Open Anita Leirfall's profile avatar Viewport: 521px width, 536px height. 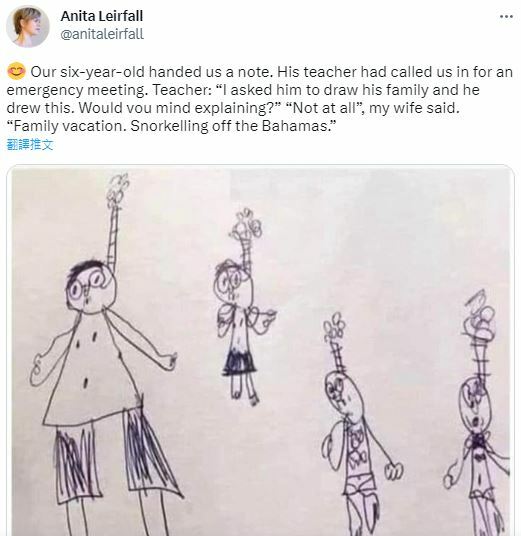(x=28, y=26)
